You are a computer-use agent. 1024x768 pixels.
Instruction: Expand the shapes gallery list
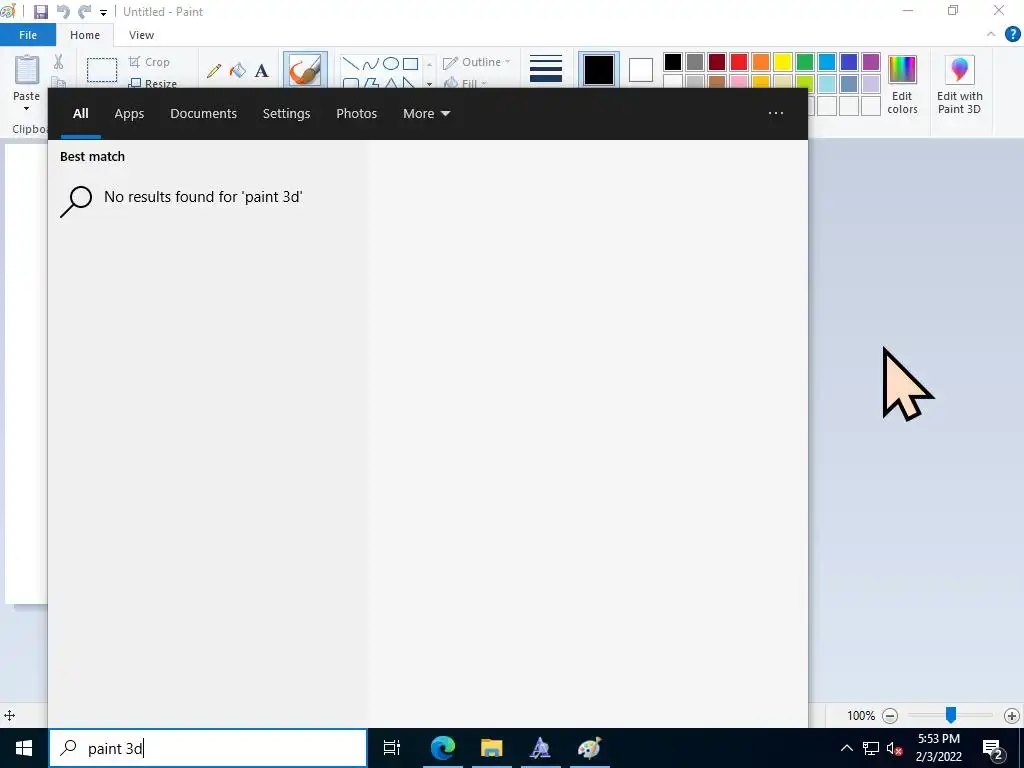429,84
